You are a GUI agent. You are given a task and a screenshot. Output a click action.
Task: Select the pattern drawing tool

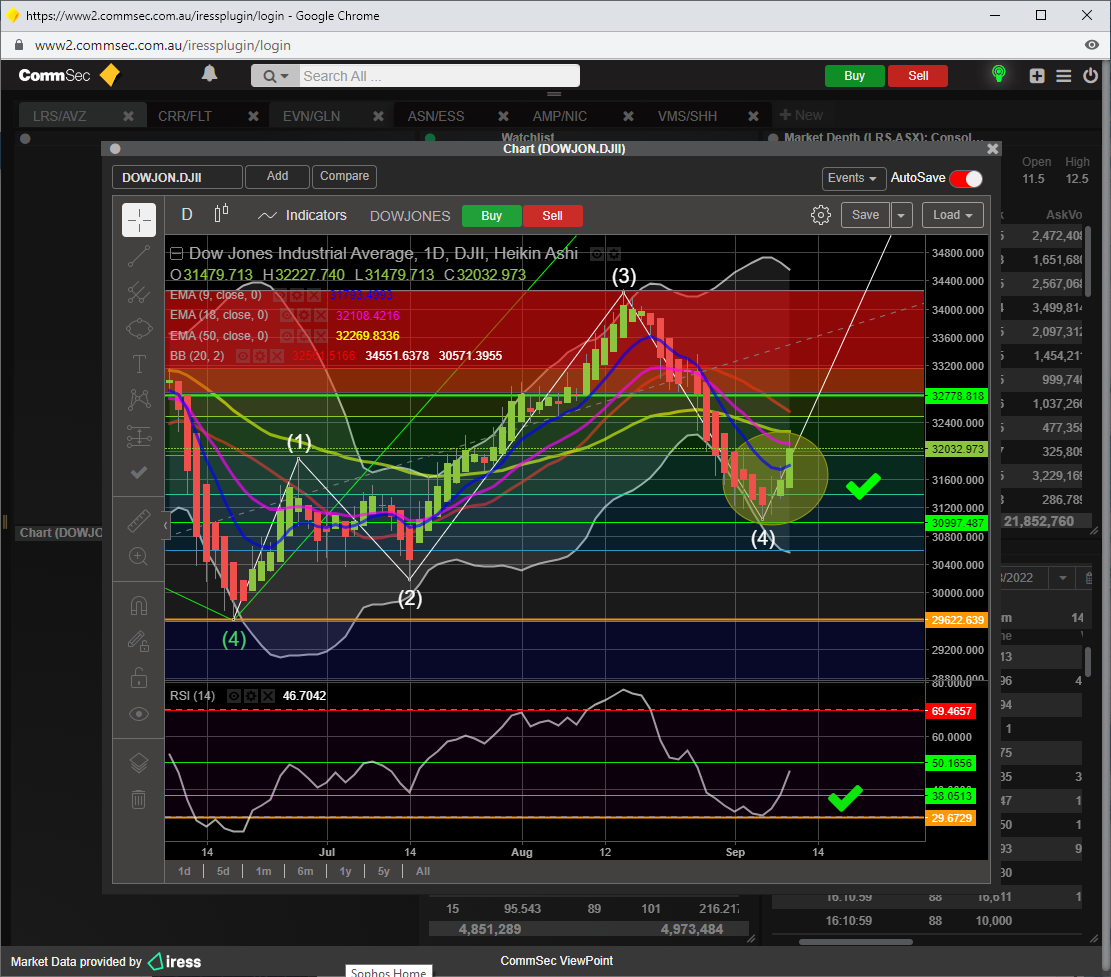(x=139, y=400)
